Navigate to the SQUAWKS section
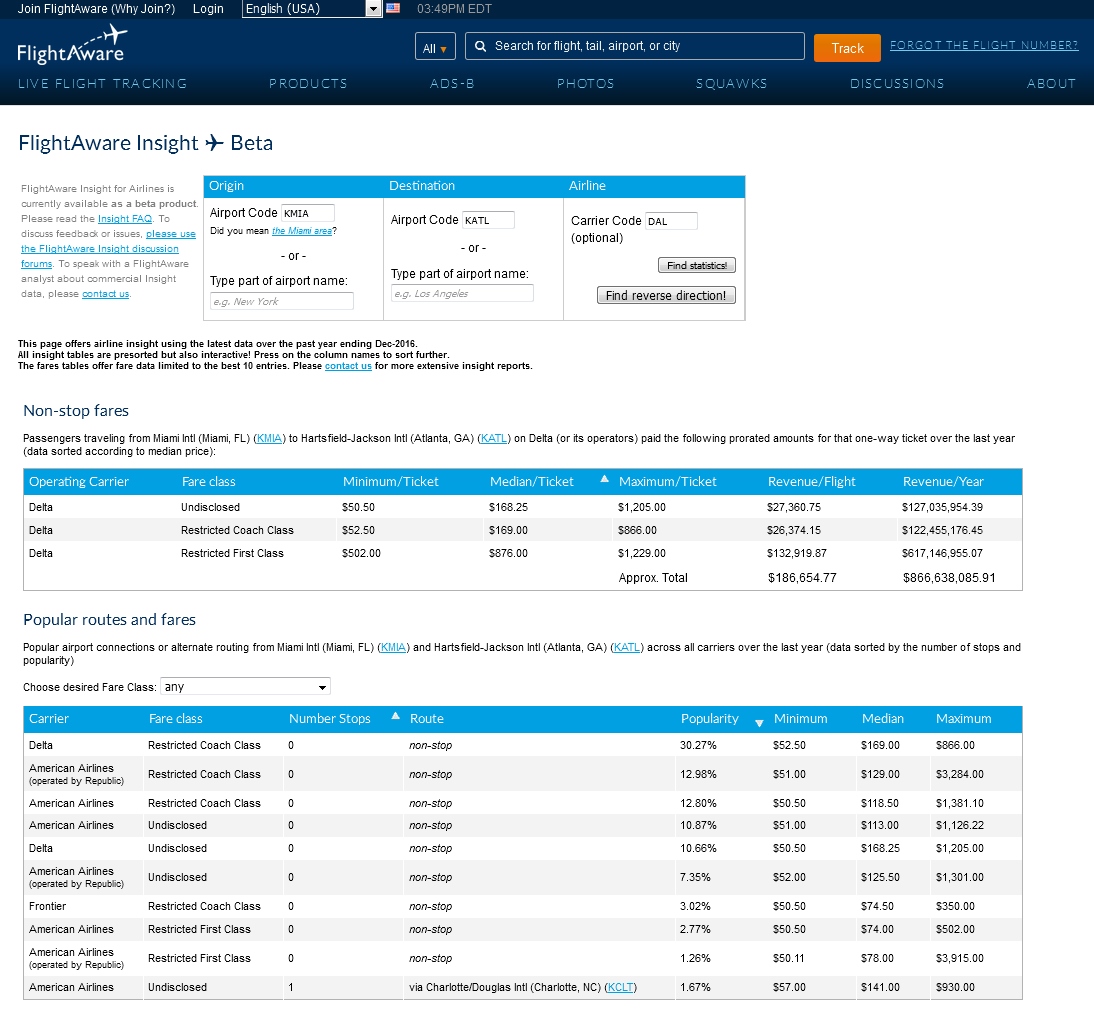Screen dimensions: 1094x1015 [731, 84]
